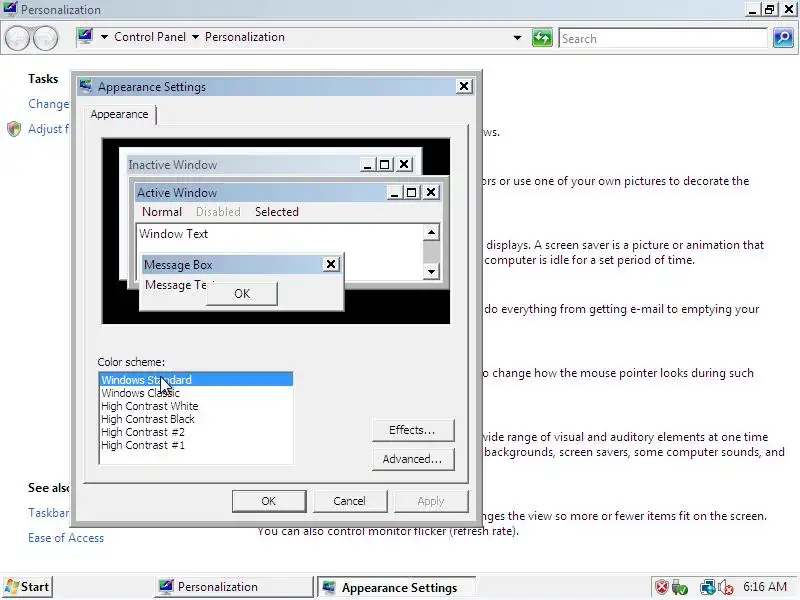Click the Adjust task link with shield

48,129
